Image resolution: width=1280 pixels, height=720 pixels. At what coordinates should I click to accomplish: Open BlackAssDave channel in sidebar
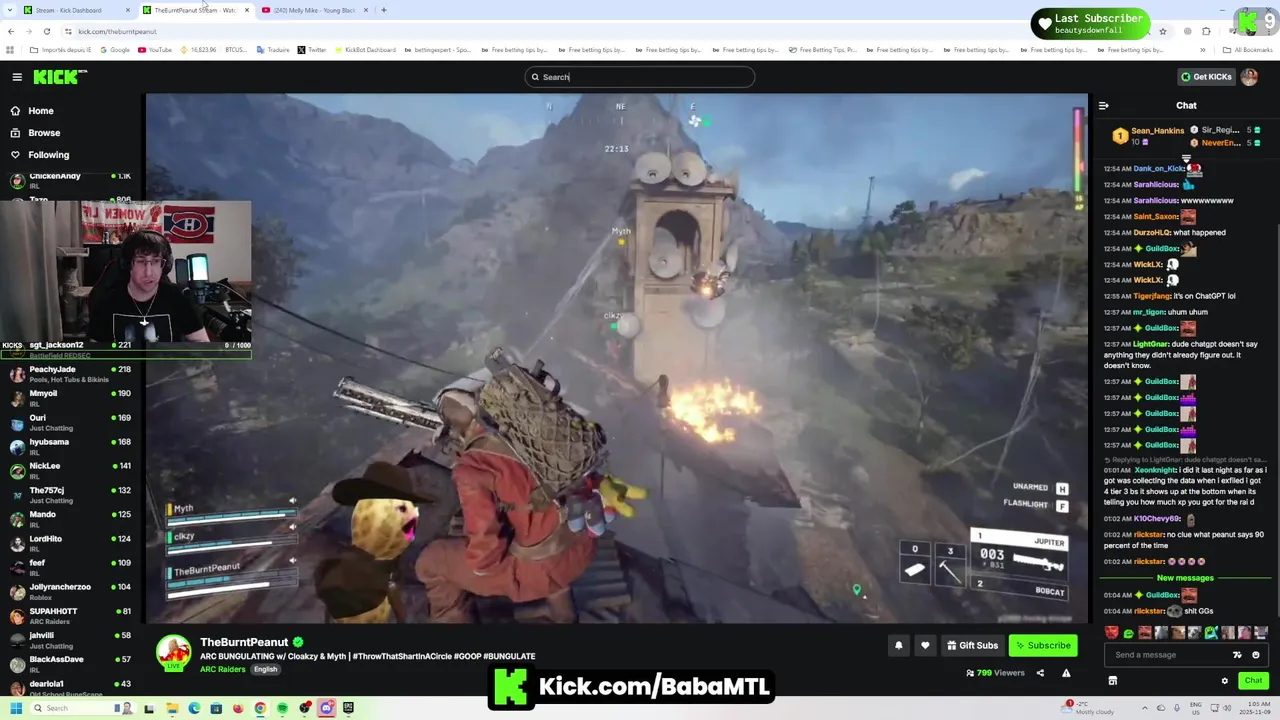click(70, 664)
